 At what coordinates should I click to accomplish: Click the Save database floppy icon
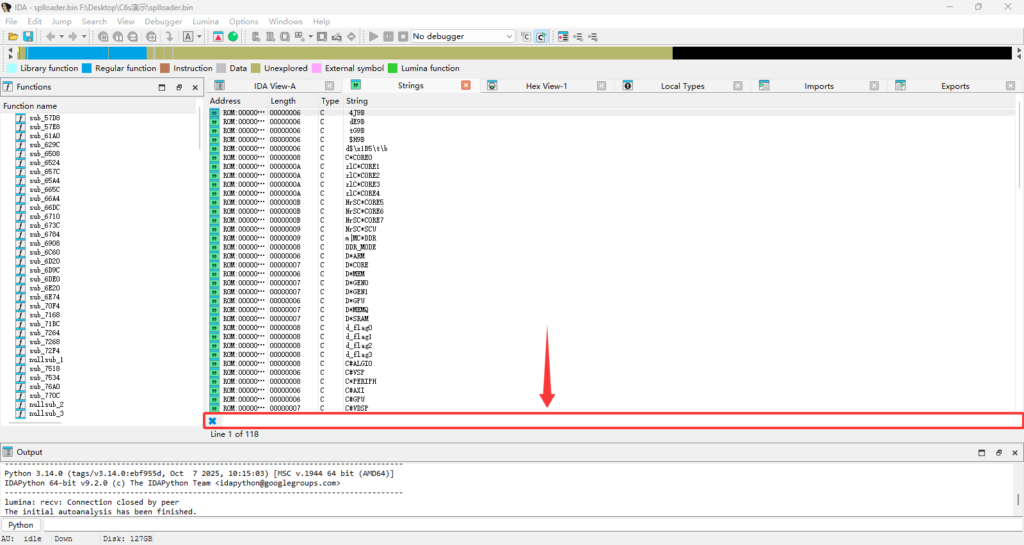28,36
